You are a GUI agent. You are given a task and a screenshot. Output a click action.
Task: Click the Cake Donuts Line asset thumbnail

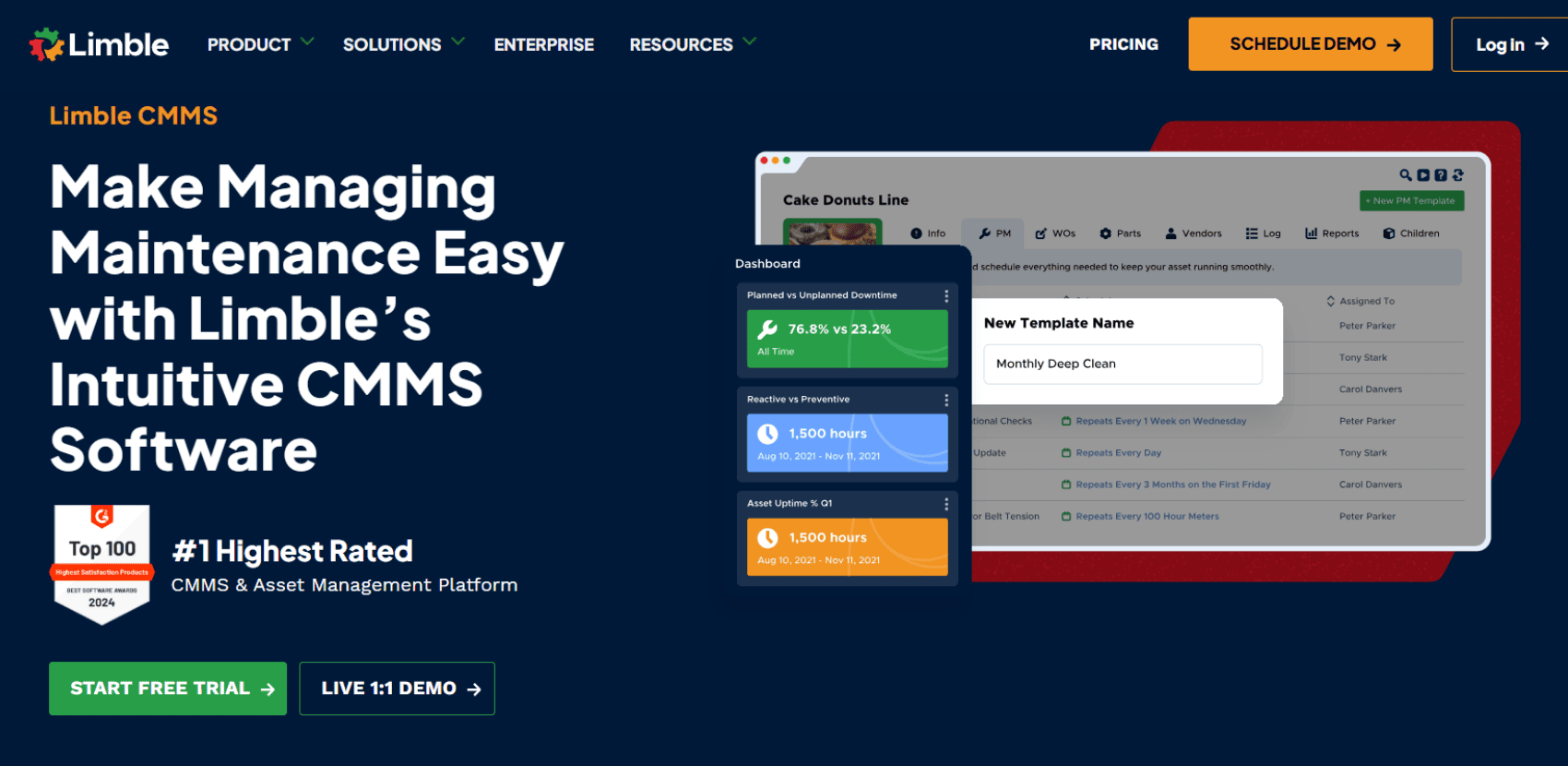[x=833, y=232]
